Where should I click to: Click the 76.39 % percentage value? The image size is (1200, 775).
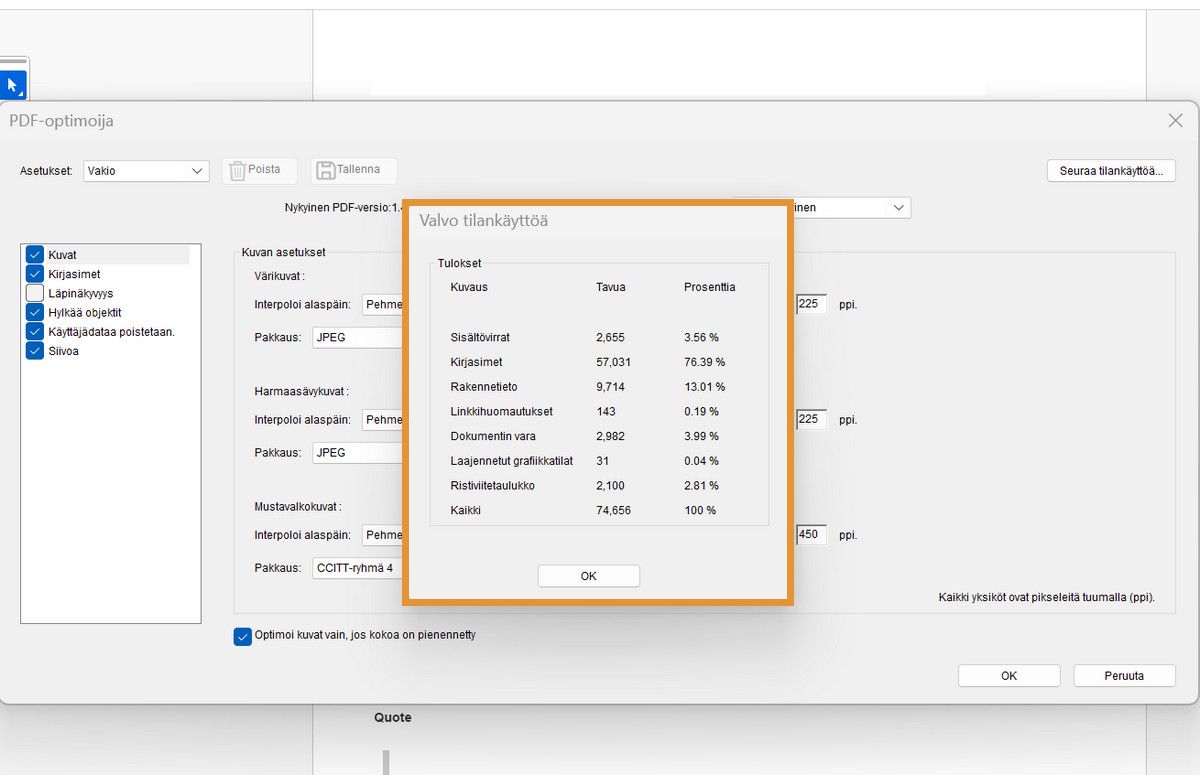tap(704, 362)
